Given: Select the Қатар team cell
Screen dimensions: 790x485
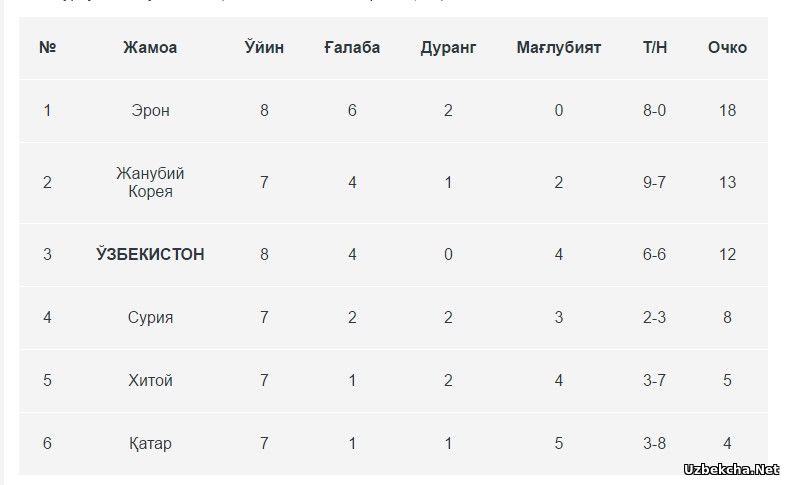Looking at the screenshot, I should [150, 443].
